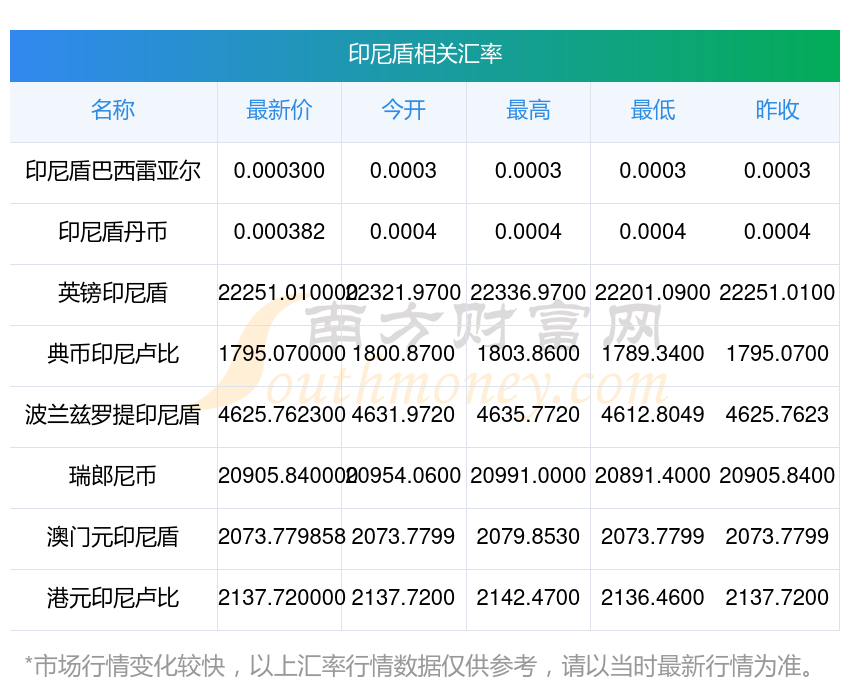Screen dimensions: 850x697
Task: Click the 印尼盾相关汇率 table title banner
Action: pos(424,55)
